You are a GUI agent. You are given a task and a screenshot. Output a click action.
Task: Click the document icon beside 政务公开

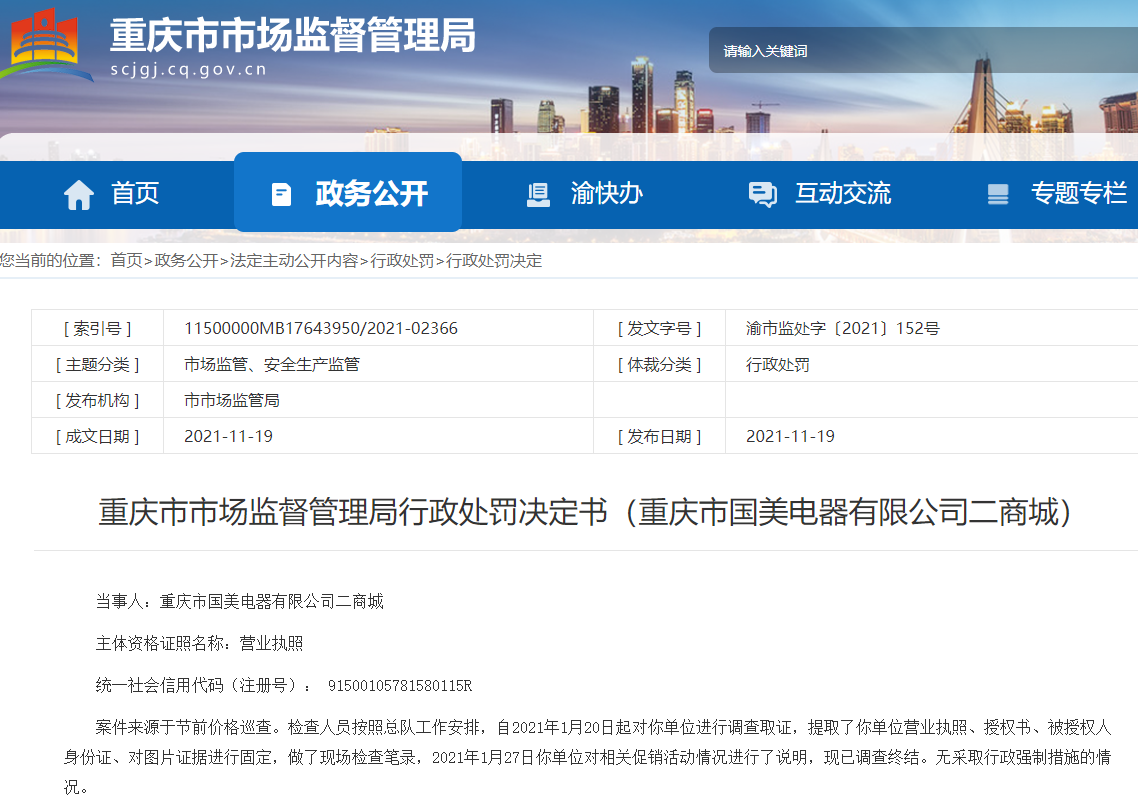coord(281,195)
